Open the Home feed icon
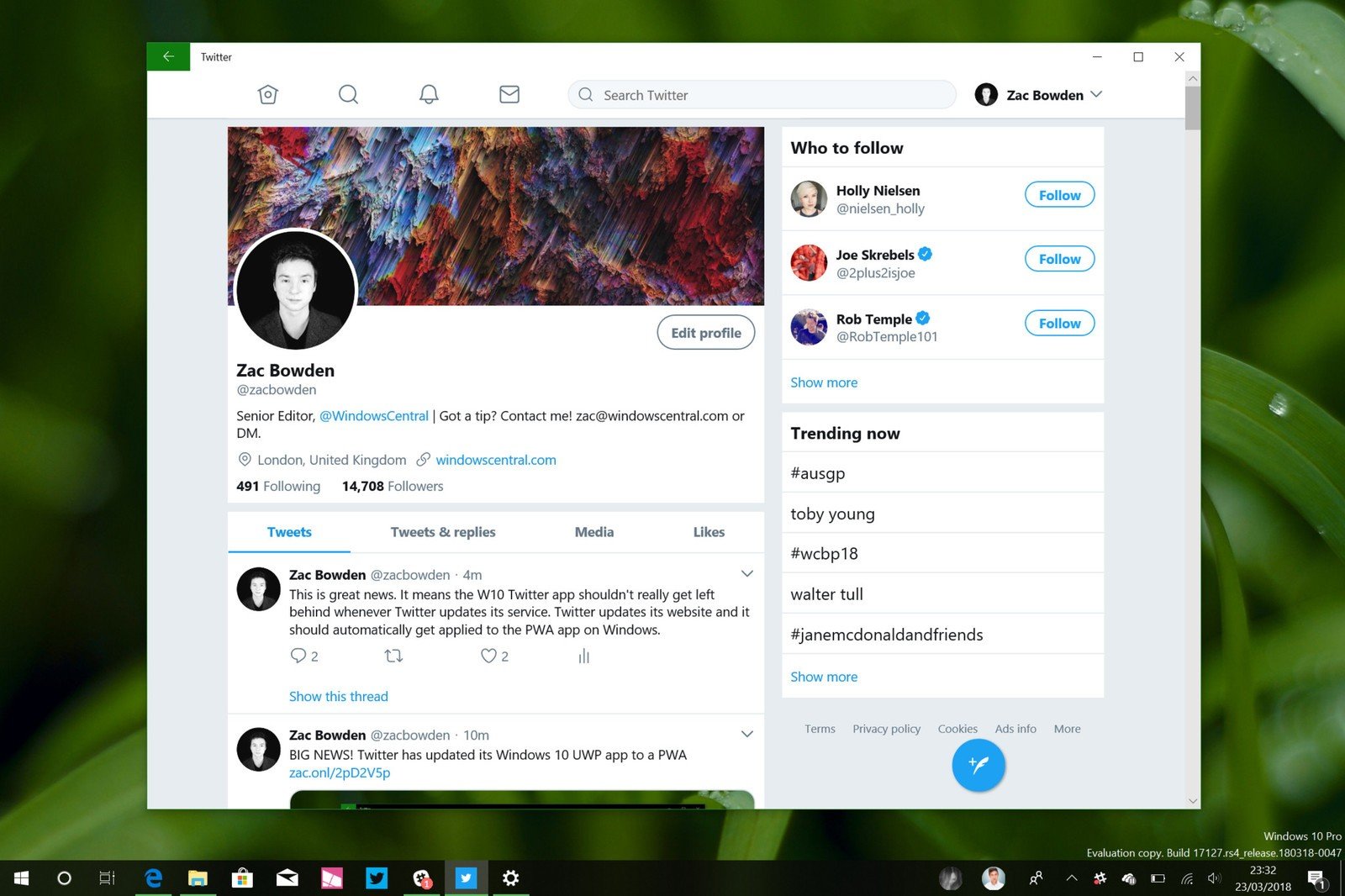Viewport: 1345px width, 896px height. coord(267,94)
